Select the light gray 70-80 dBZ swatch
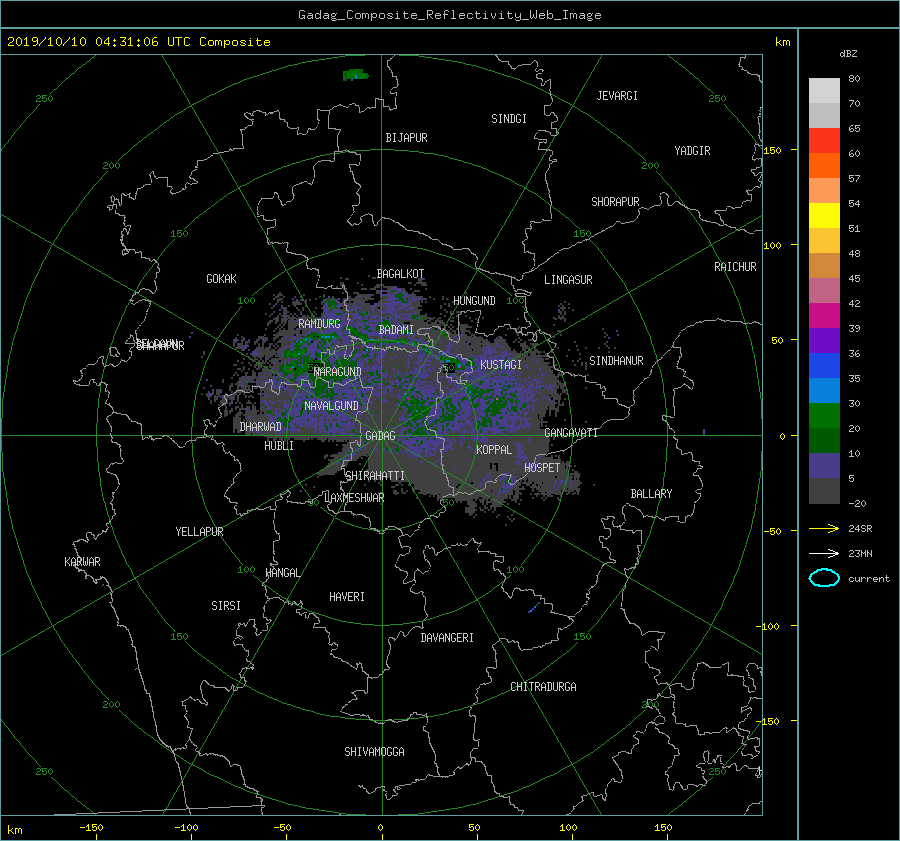 coord(824,90)
